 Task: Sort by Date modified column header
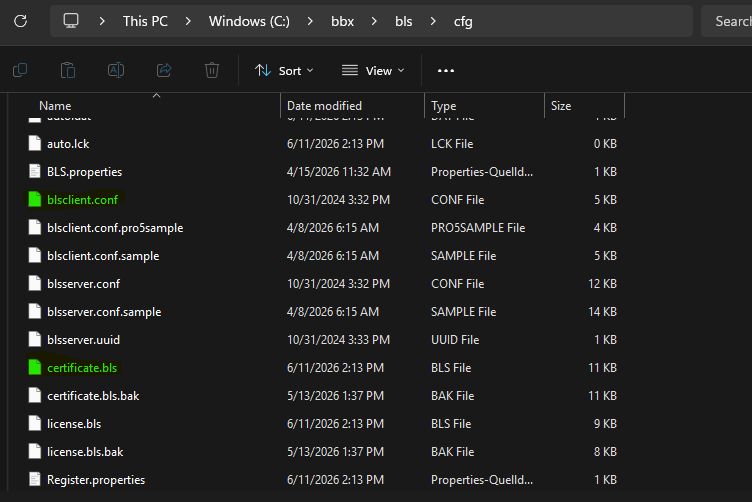(324, 105)
